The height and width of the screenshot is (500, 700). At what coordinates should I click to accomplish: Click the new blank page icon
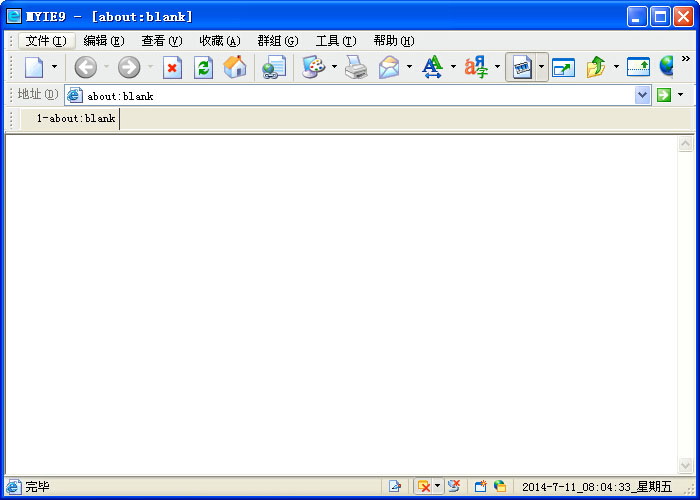point(34,67)
